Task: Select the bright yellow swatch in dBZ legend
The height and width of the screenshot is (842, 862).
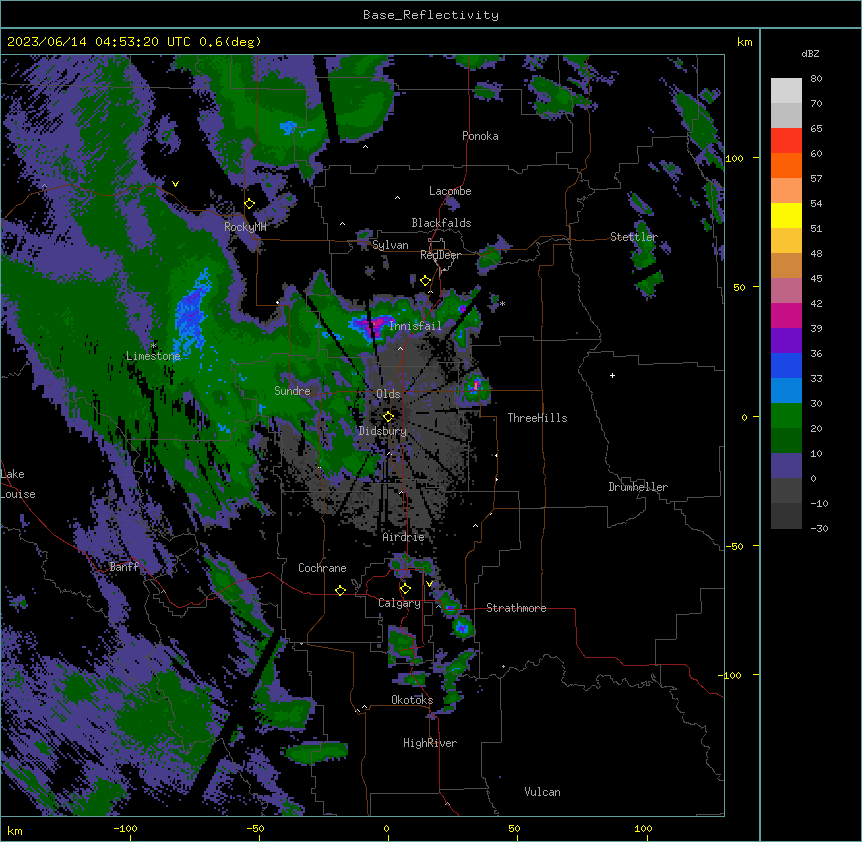Action: tap(786, 215)
